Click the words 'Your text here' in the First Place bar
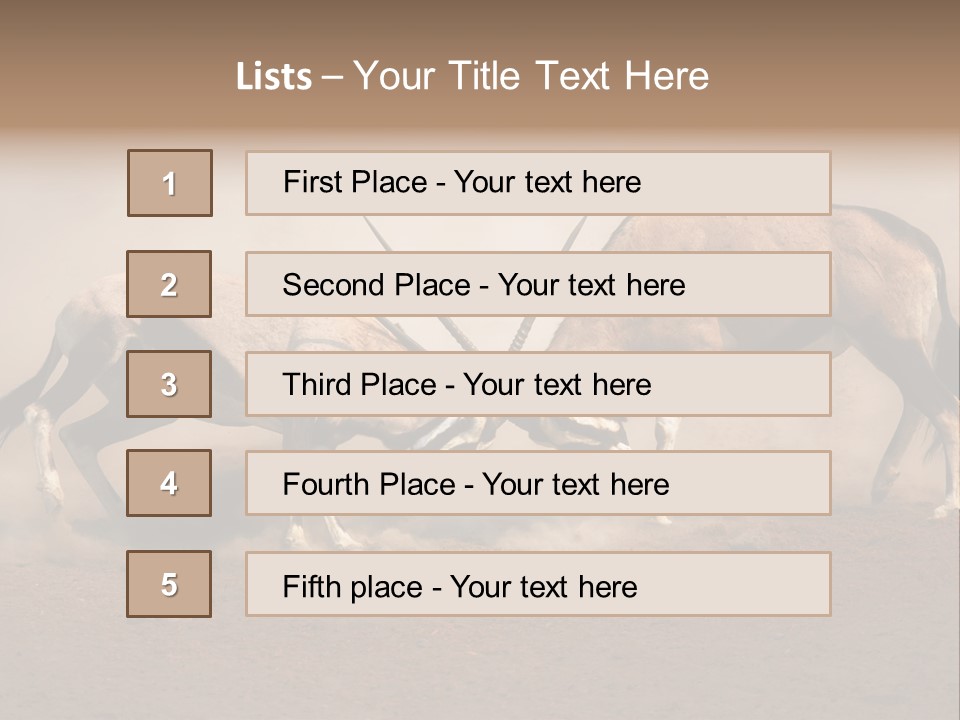Screen dimensions: 960x720 (x=547, y=183)
